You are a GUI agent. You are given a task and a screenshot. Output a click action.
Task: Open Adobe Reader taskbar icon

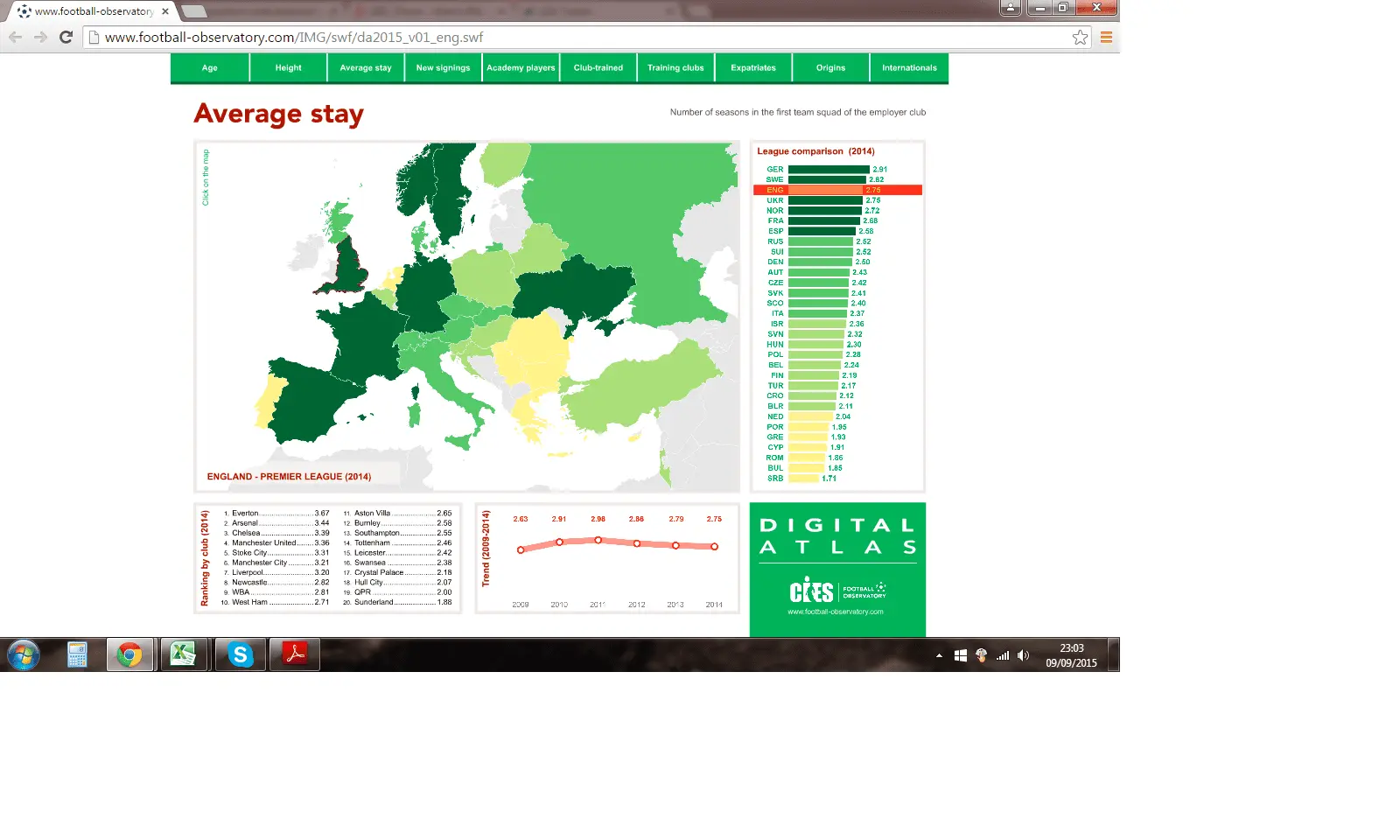(295, 654)
